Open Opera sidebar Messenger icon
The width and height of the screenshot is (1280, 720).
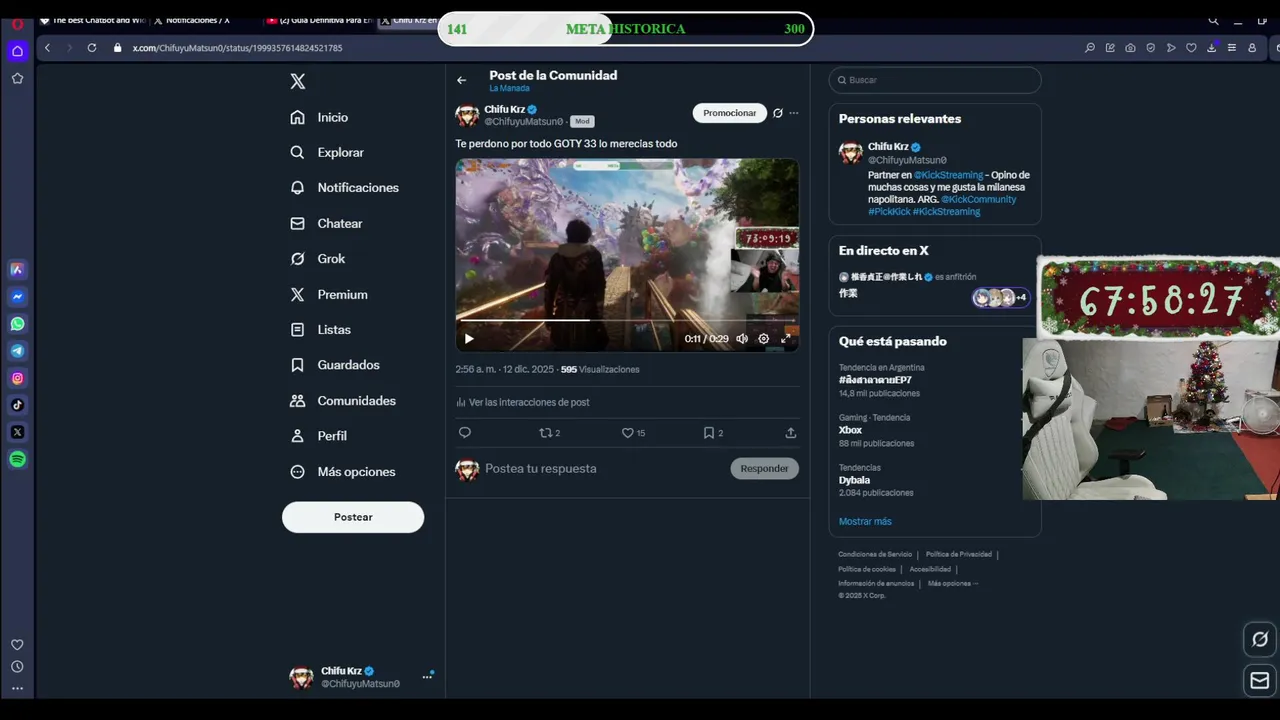17,297
